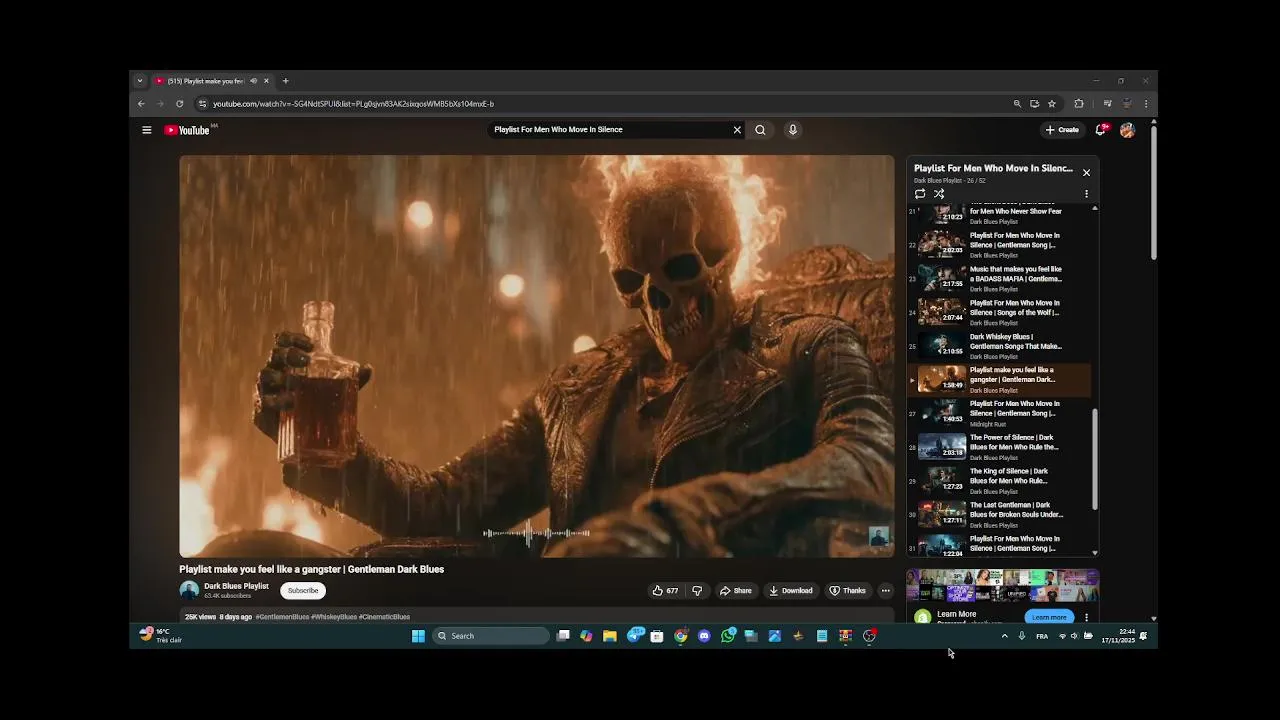The height and width of the screenshot is (720, 1280).
Task: Go back in browser history
Action: (141, 104)
